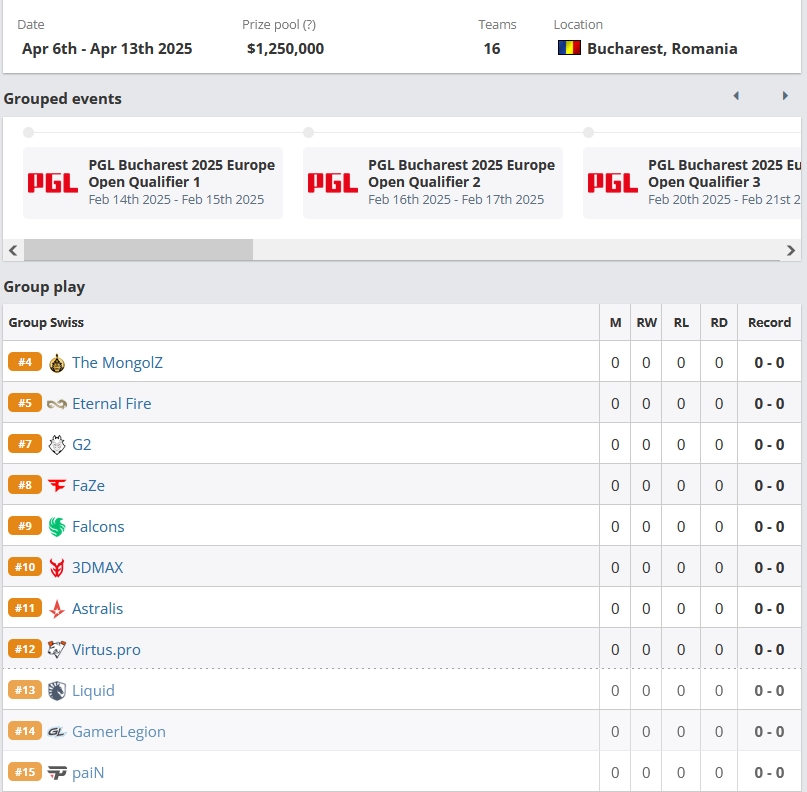Click the #8 ranking badge
Viewport: 807px width, 792px height.
(x=25, y=485)
